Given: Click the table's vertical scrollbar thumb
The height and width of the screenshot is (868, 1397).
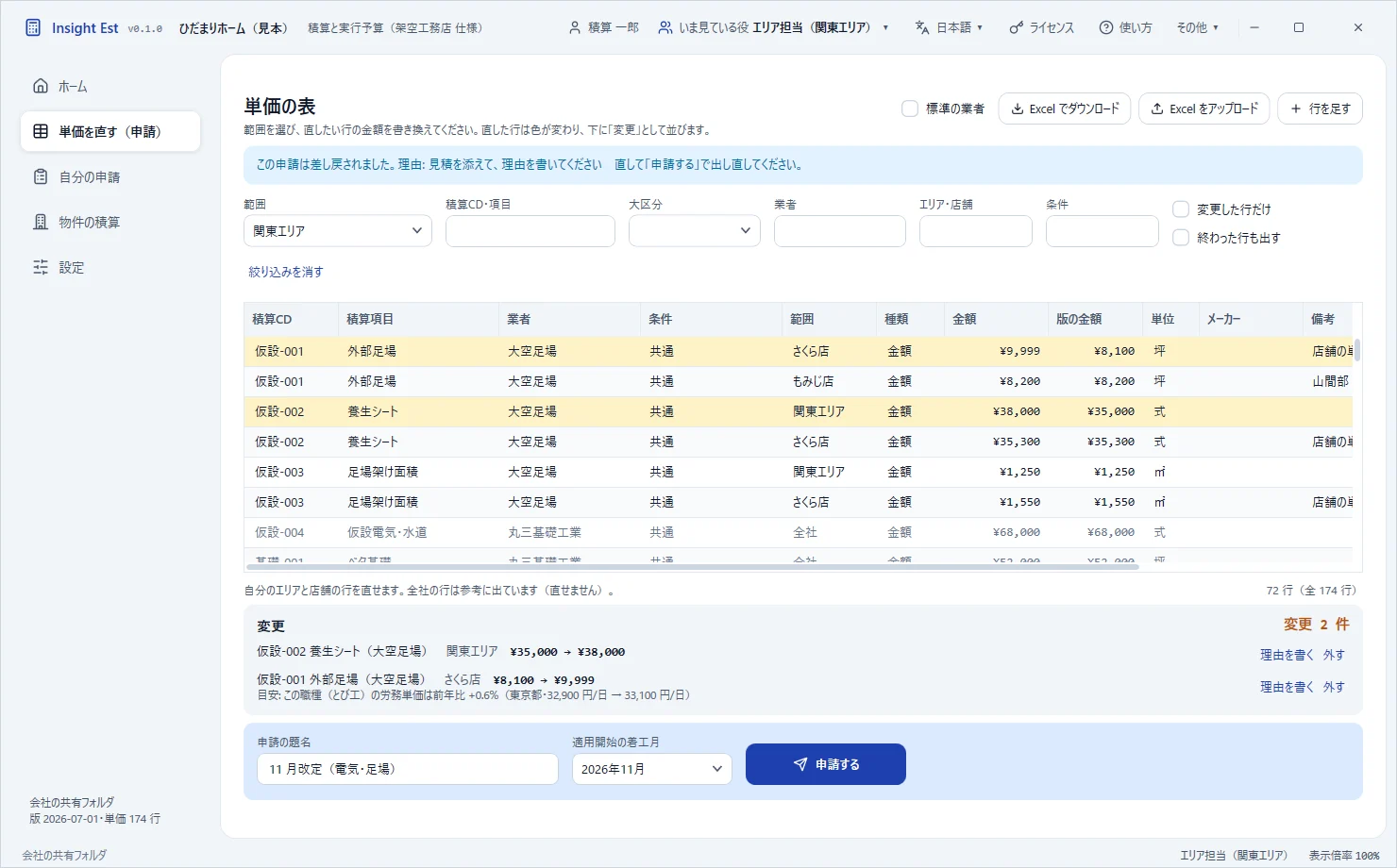Looking at the screenshot, I should tap(1357, 350).
